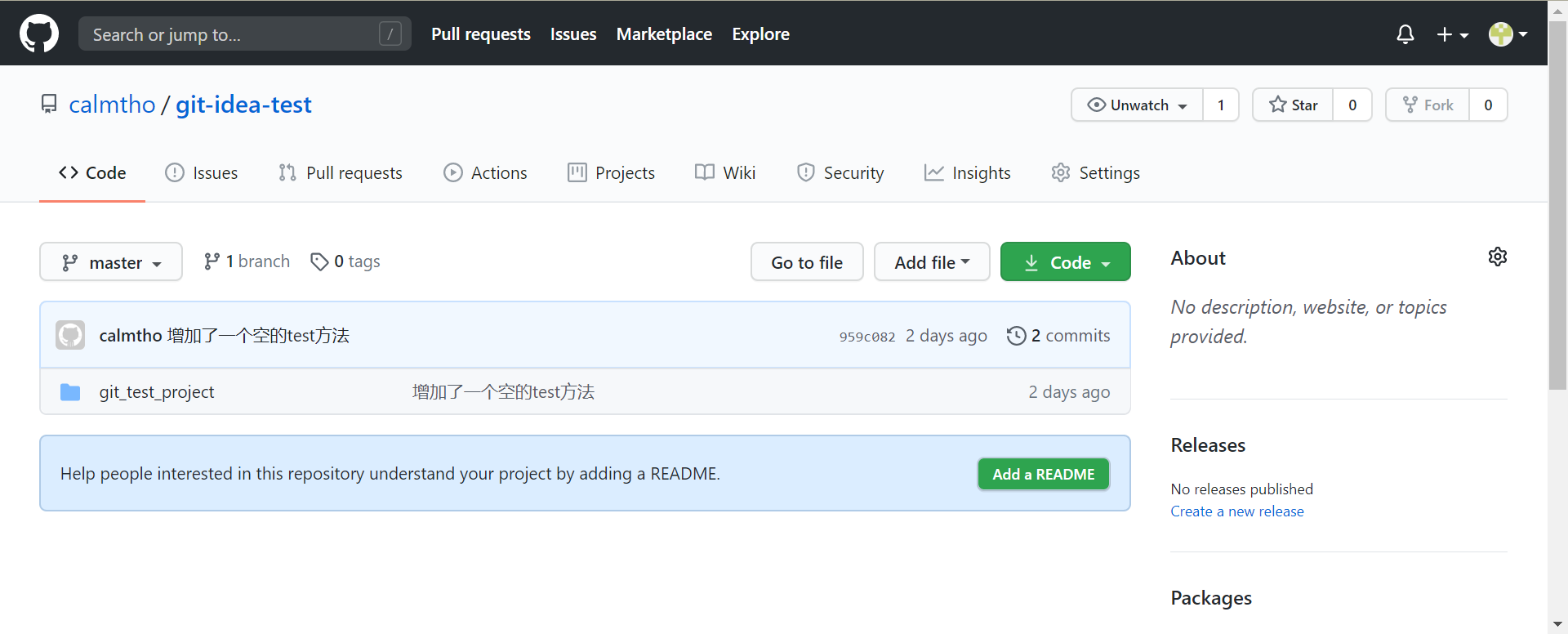Go to Marketplace
The height and width of the screenshot is (634, 1568).
click(664, 33)
